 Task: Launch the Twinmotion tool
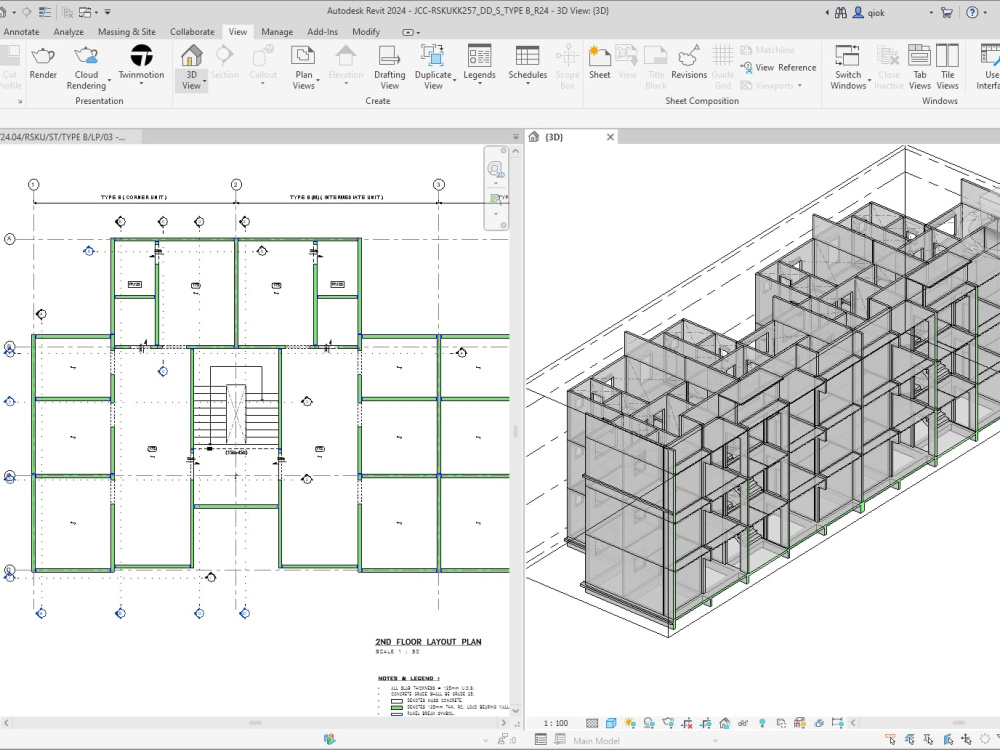click(x=141, y=62)
